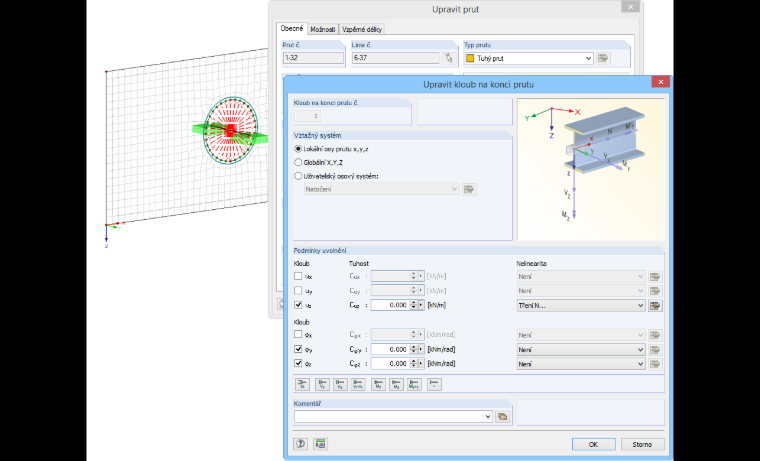Screen dimensions: 760x461
Task: Click the N (axial) hinge preset icon
Action: pos(302,384)
